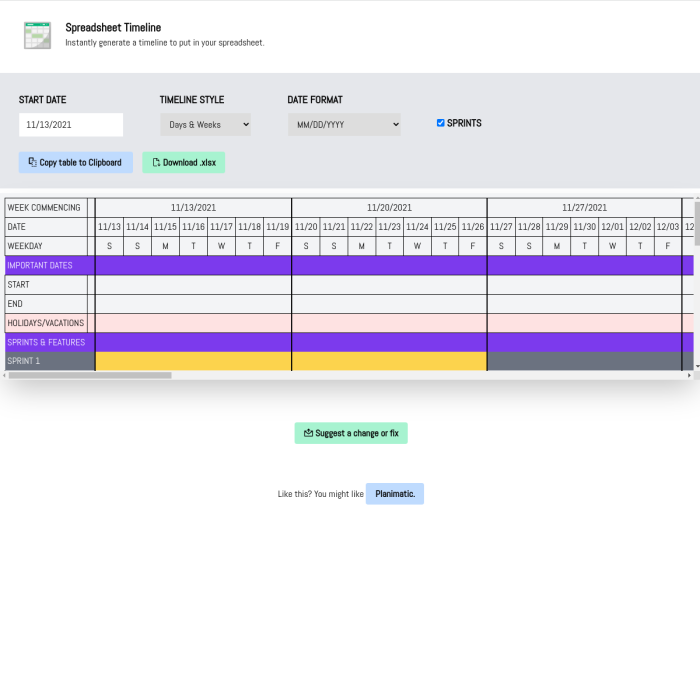Viewport: 700px width, 700px height.
Task: Click date cell 12/02
Action: [x=640, y=227]
